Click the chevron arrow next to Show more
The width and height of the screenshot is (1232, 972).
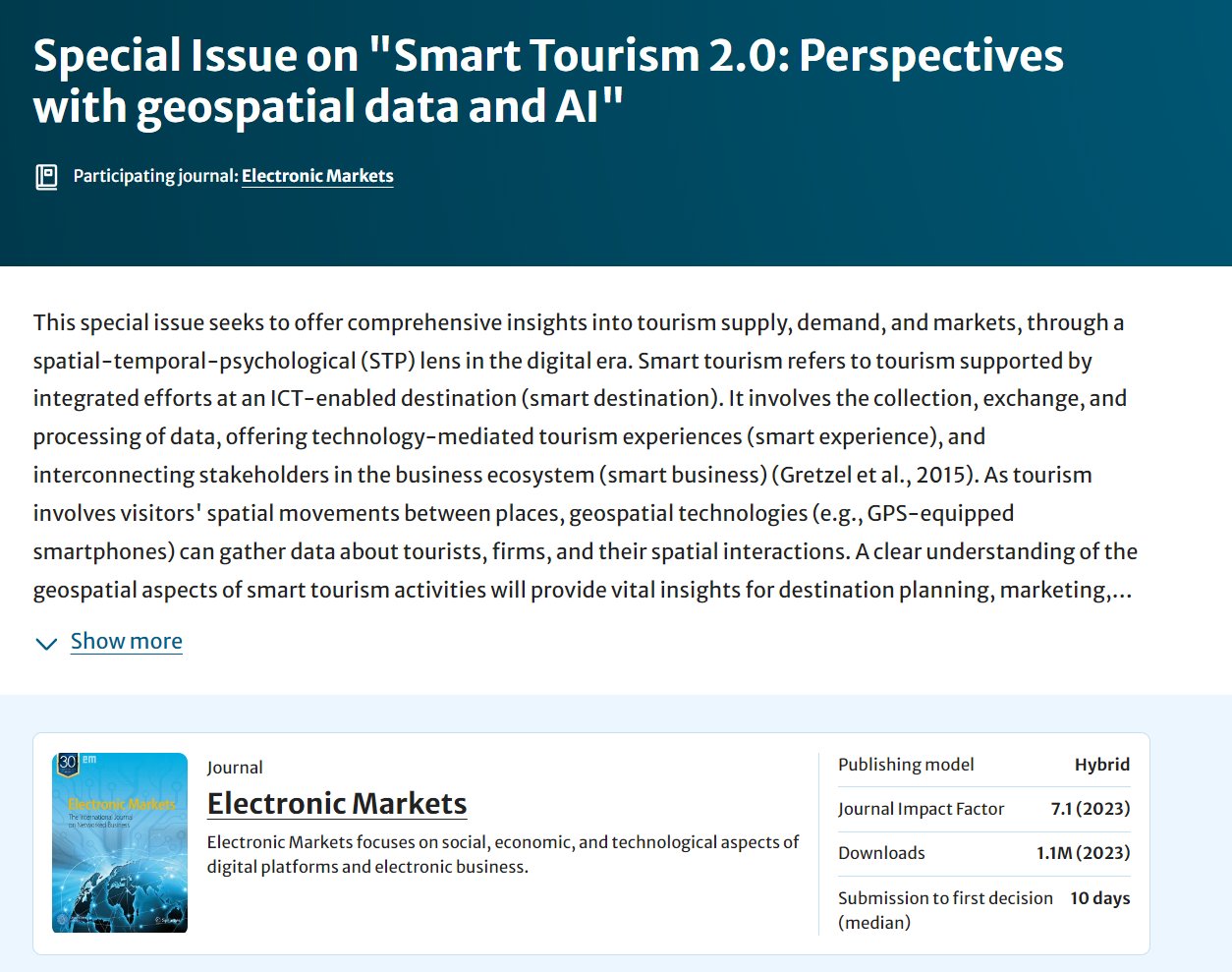[x=46, y=644]
